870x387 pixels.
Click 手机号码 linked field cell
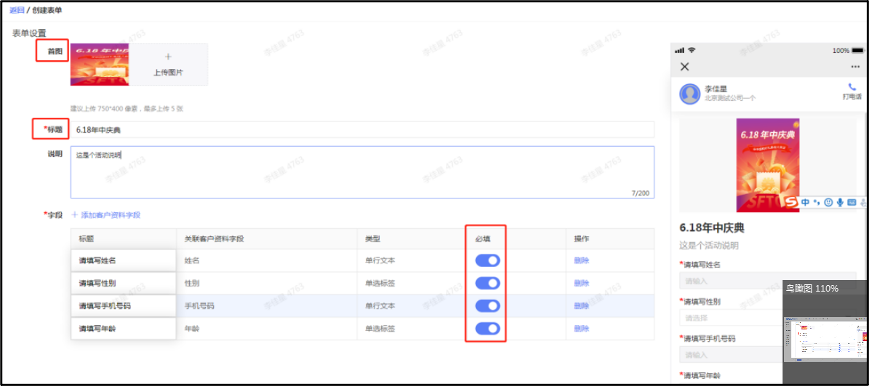pyautogui.click(x=199, y=306)
